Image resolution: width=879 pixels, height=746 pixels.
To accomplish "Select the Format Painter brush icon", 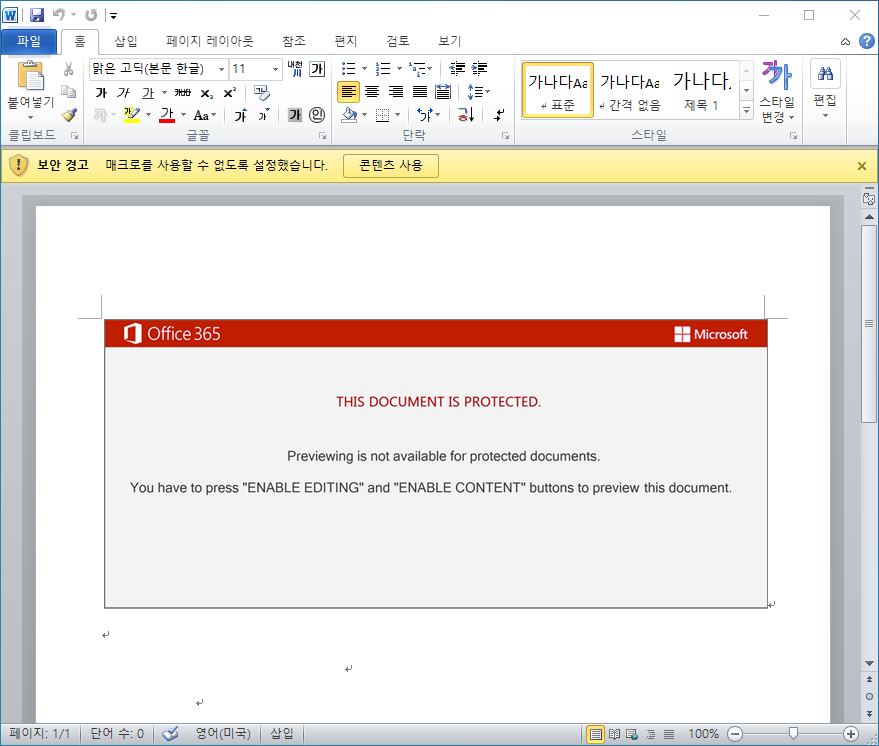I will [x=68, y=115].
